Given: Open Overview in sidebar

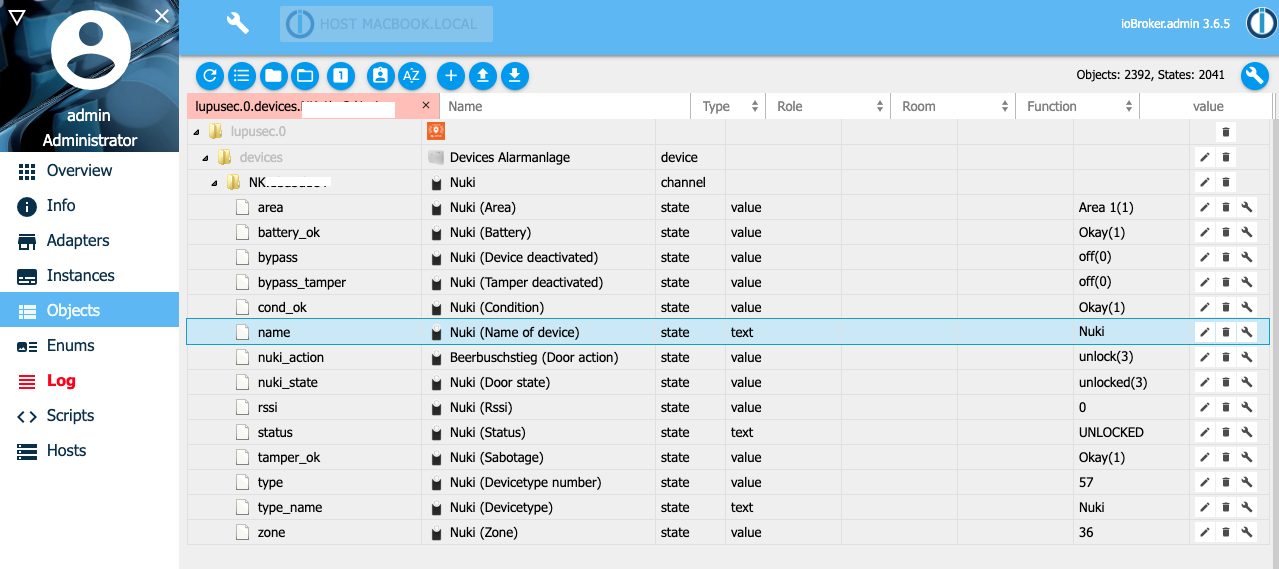Looking at the screenshot, I should tap(89, 170).
